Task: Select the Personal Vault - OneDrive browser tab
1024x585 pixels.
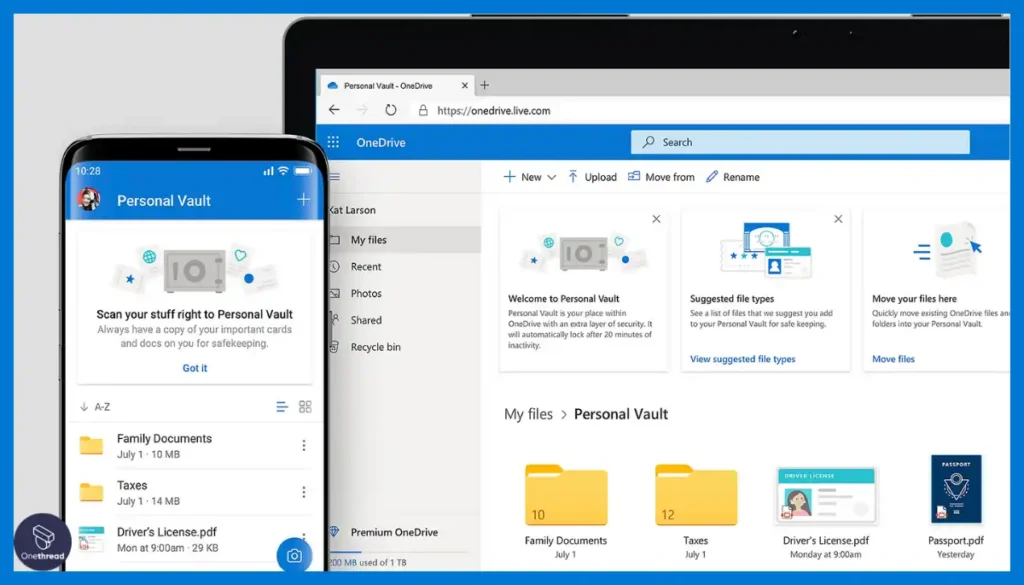Action: click(x=398, y=86)
